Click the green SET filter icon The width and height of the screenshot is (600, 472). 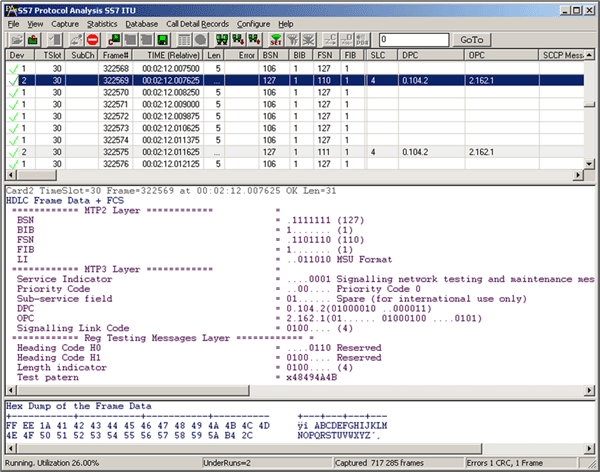click(276, 39)
